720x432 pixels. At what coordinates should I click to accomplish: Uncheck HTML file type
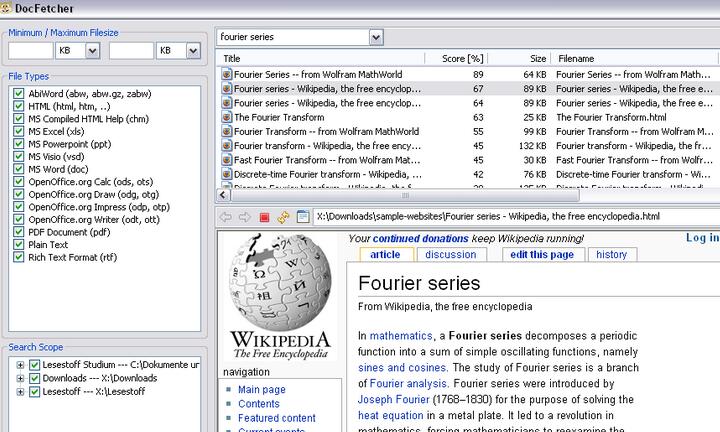click(x=18, y=106)
